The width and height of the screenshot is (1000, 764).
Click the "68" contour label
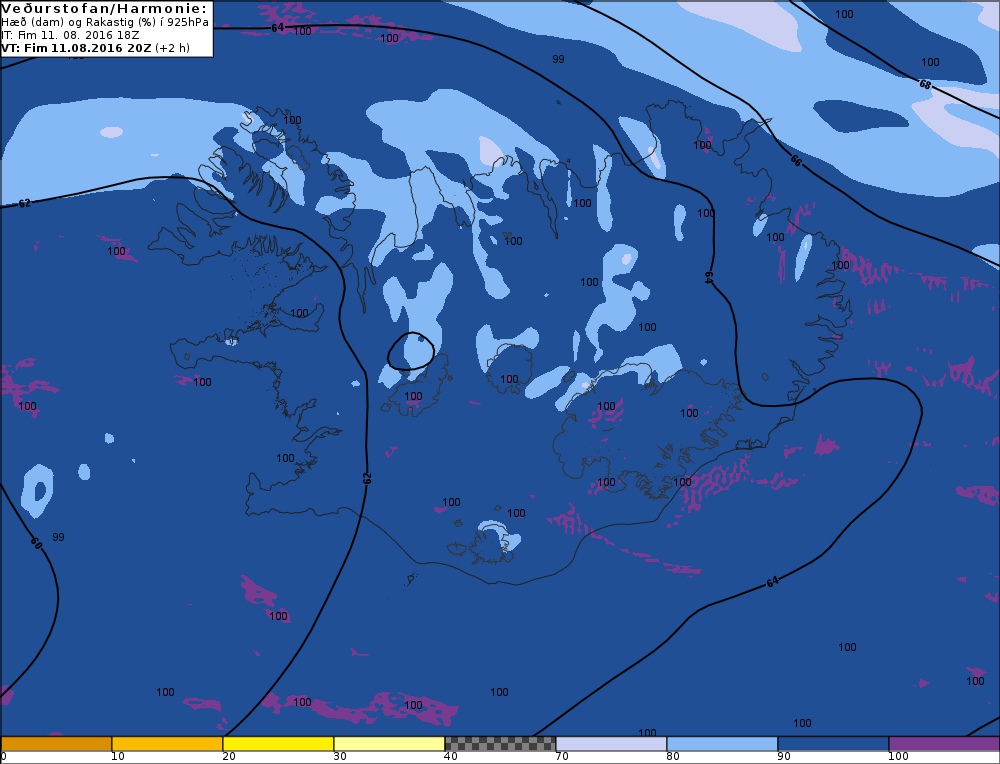tap(925, 84)
